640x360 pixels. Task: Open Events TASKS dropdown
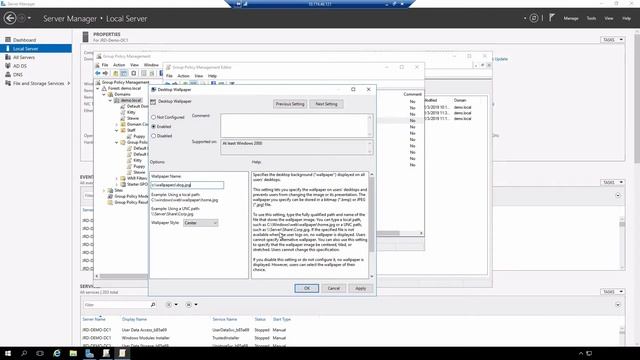pos(612,182)
